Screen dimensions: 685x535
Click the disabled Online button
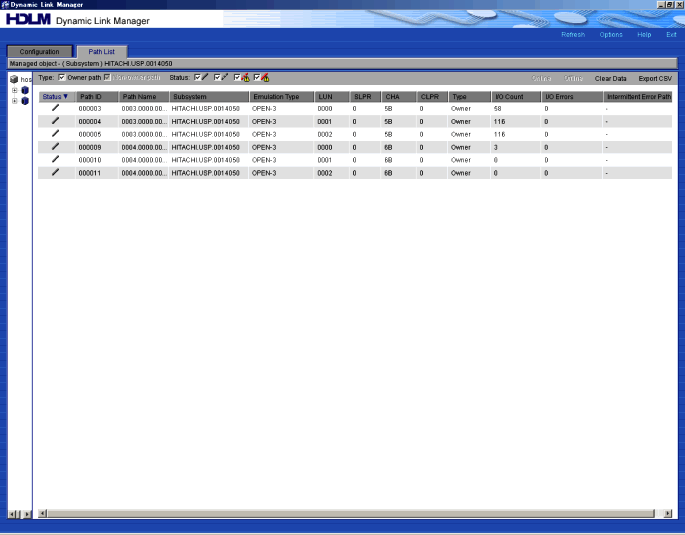541,79
